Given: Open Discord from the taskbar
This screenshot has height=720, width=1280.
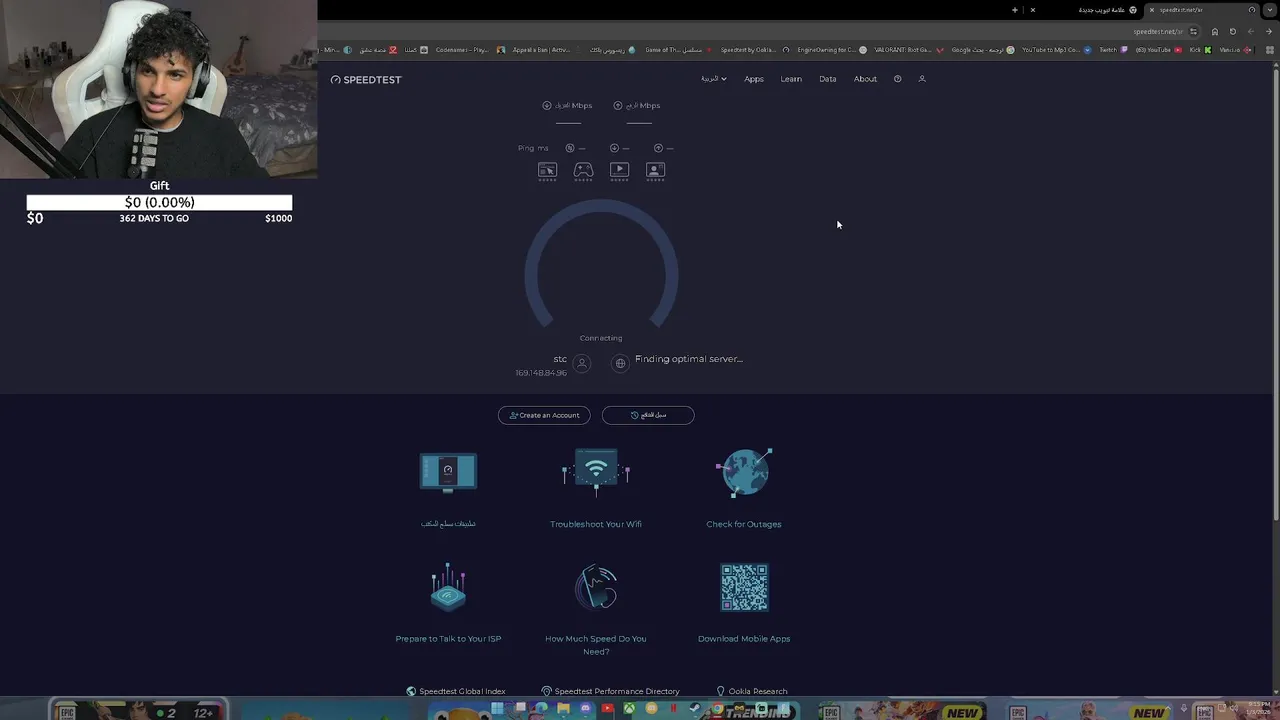Looking at the screenshot, I should 585,708.
